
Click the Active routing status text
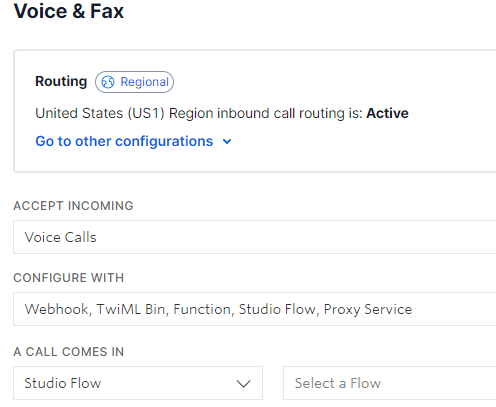[387, 113]
